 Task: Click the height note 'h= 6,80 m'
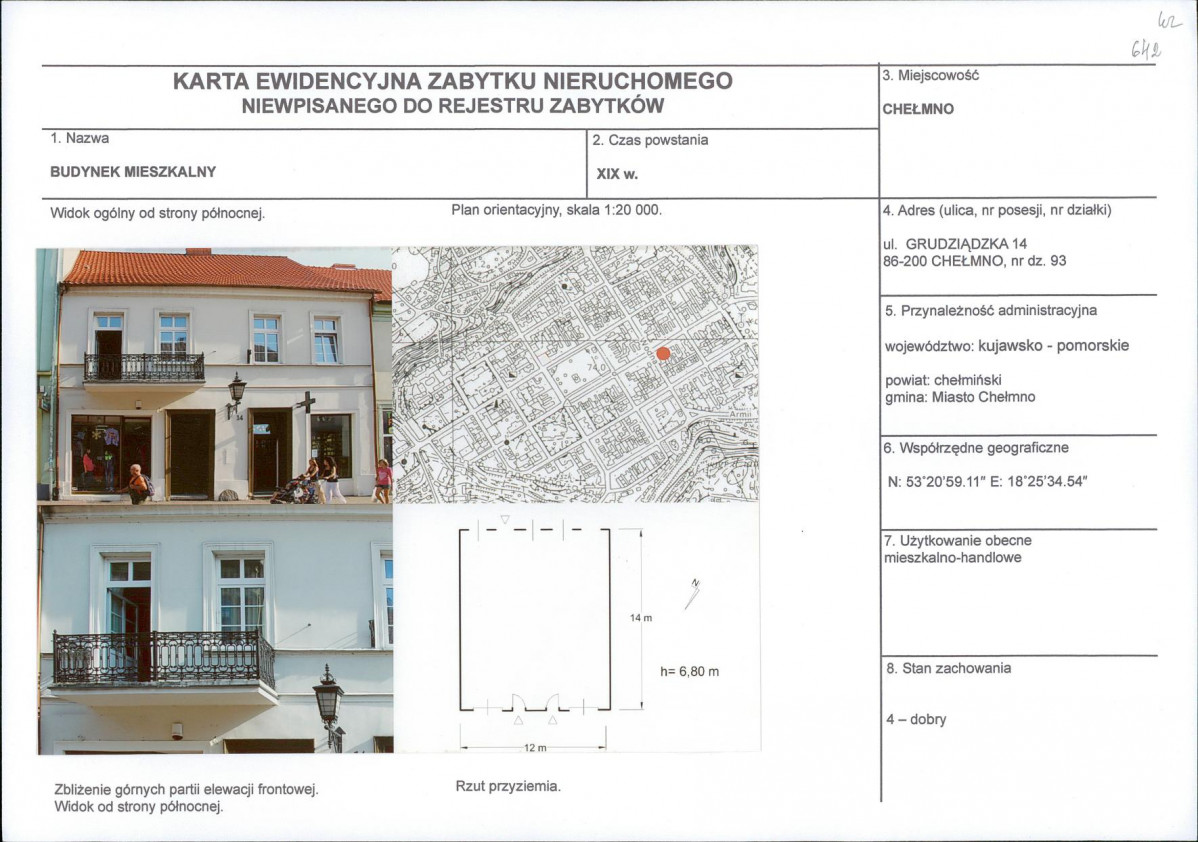(689, 672)
